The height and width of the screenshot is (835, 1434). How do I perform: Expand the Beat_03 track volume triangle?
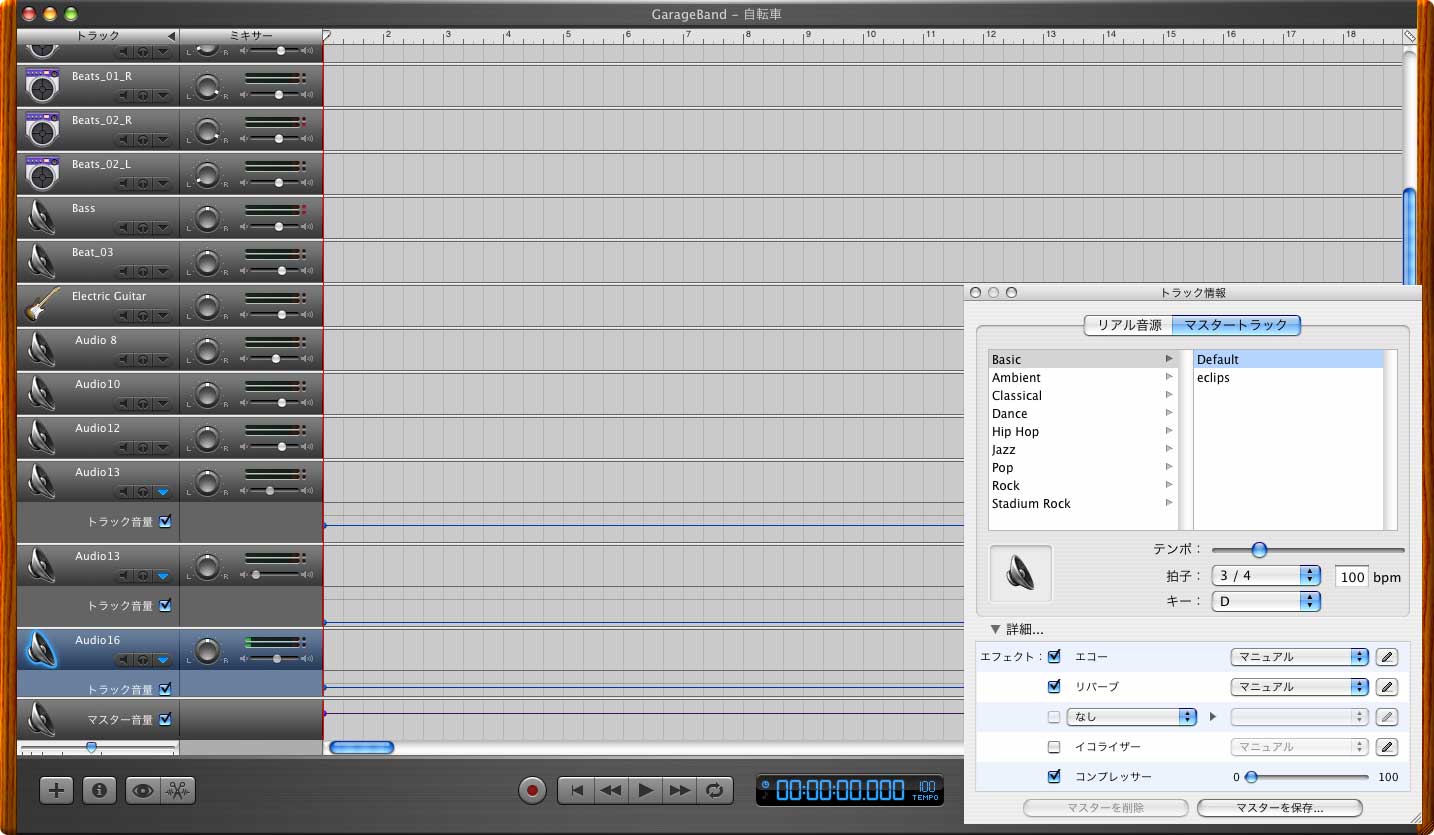click(x=162, y=272)
